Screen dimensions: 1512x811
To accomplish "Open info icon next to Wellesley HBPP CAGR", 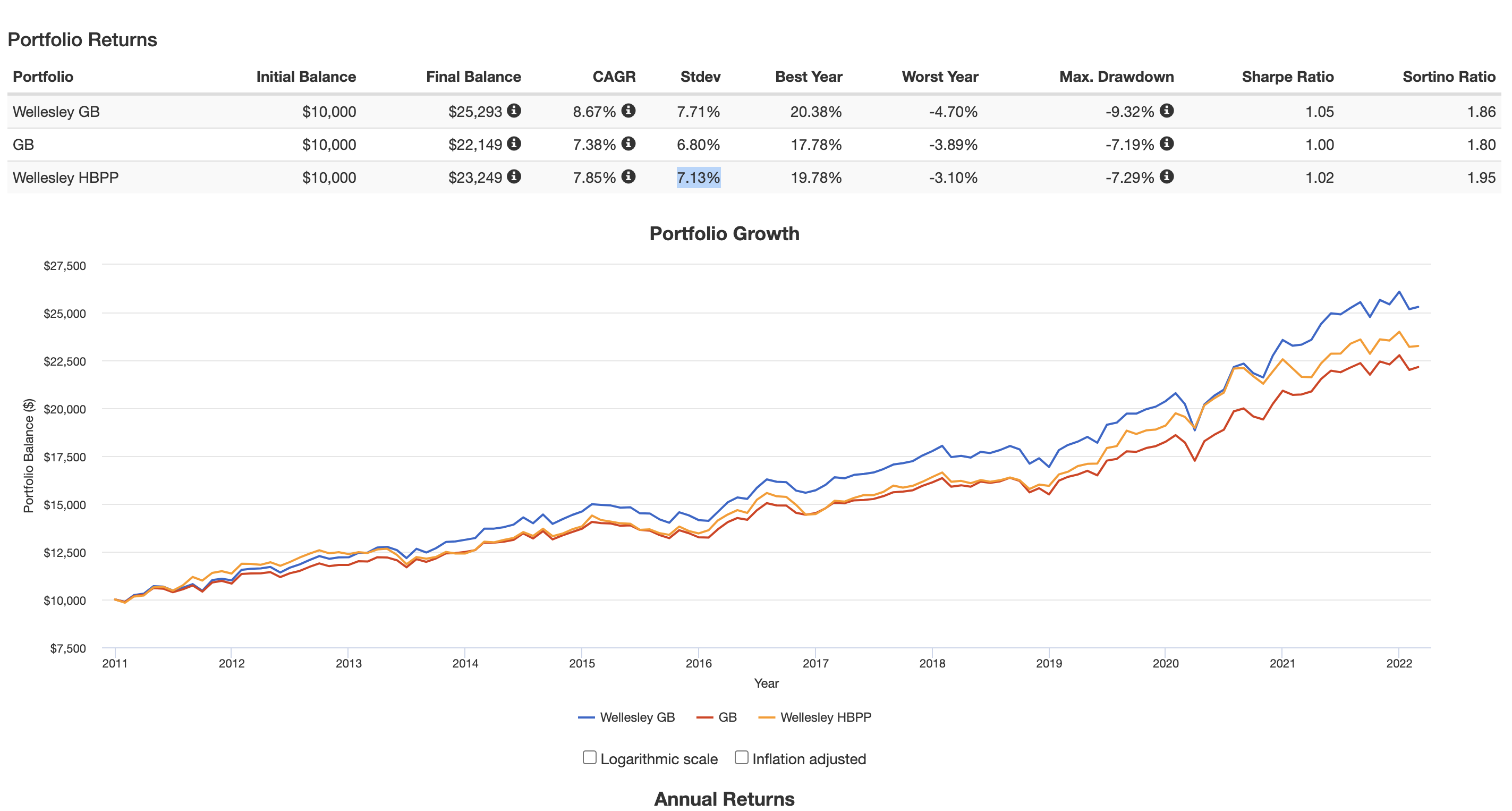I will click(x=628, y=176).
